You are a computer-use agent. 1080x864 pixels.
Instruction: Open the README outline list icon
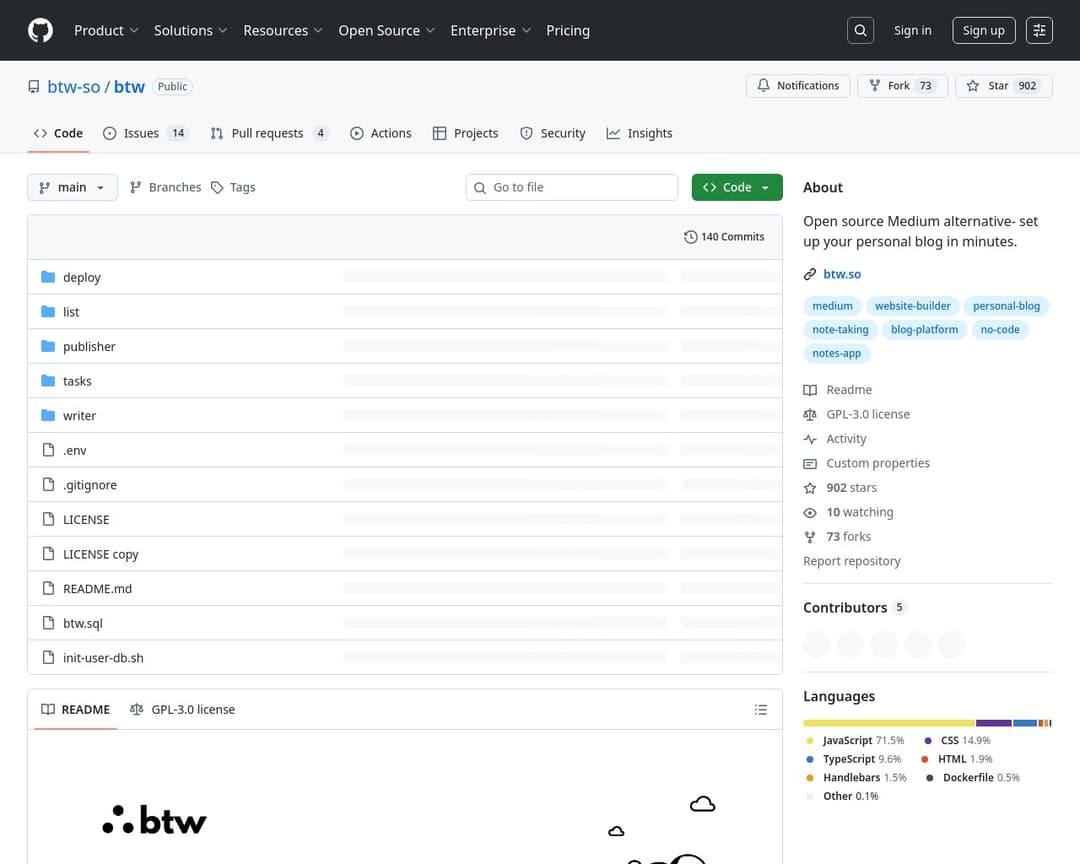point(761,710)
